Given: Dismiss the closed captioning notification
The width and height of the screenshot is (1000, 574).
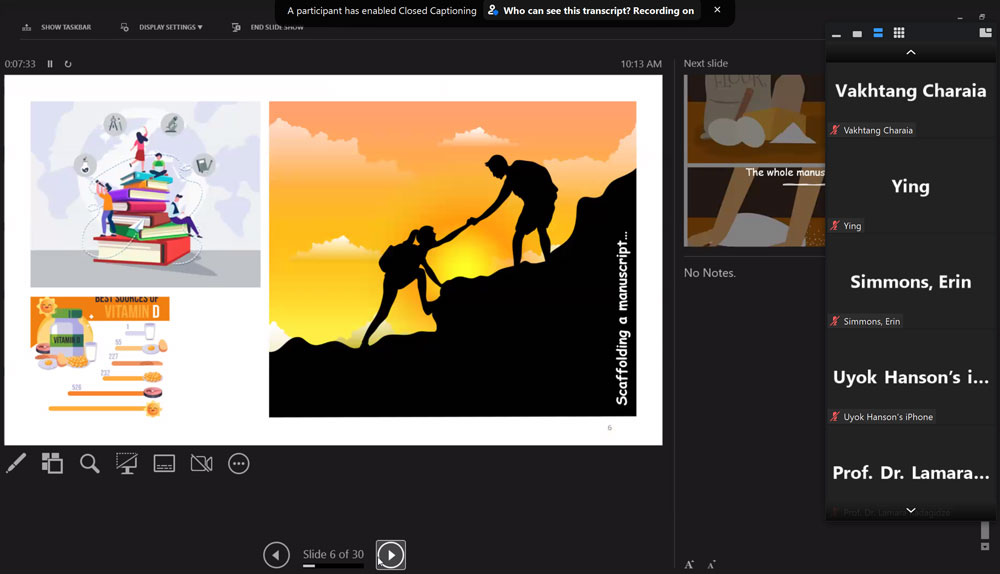Looking at the screenshot, I should [717, 10].
